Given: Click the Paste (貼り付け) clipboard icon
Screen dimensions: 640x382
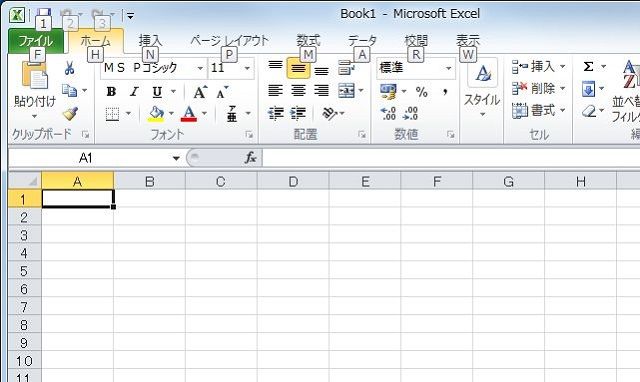Looking at the screenshot, I should click(34, 76).
